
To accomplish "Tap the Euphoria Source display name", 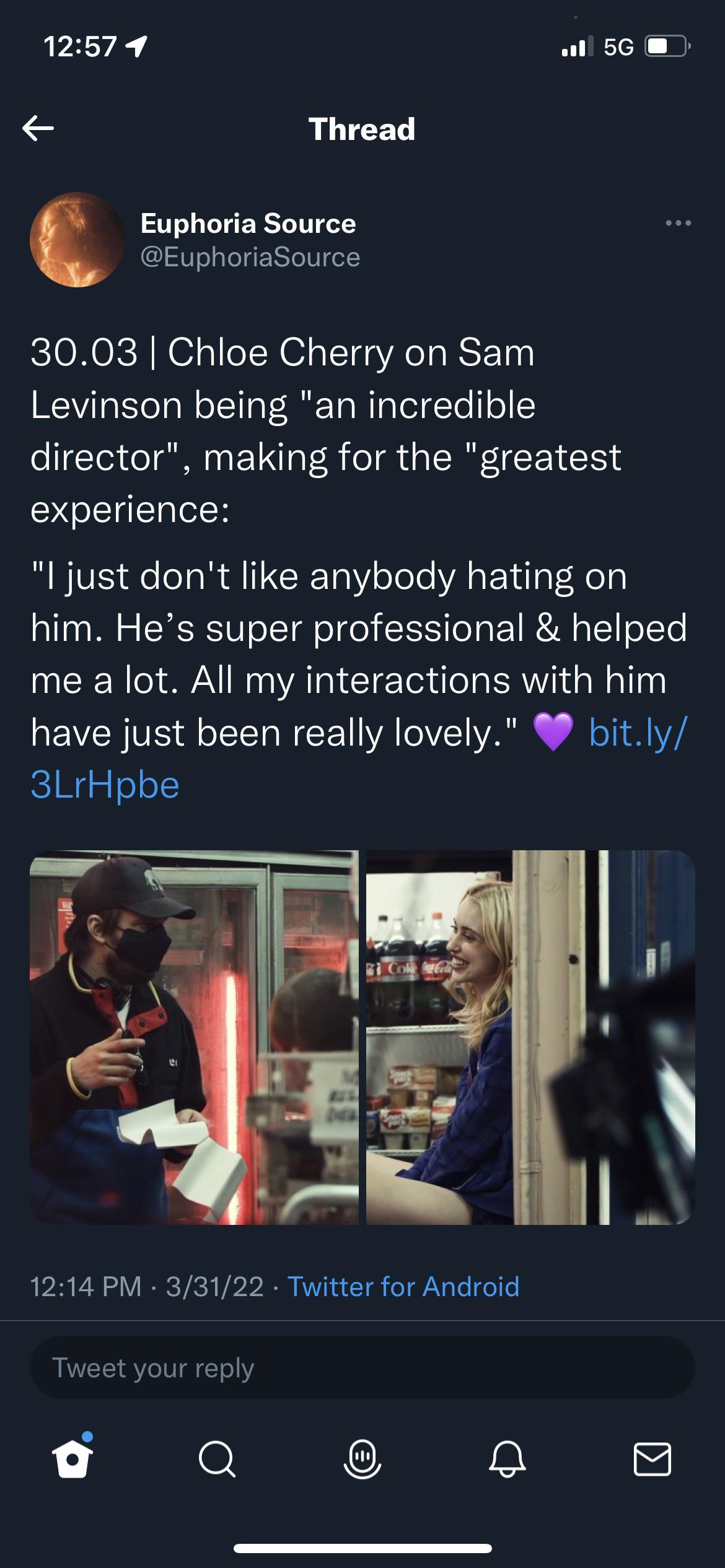I will [248, 223].
